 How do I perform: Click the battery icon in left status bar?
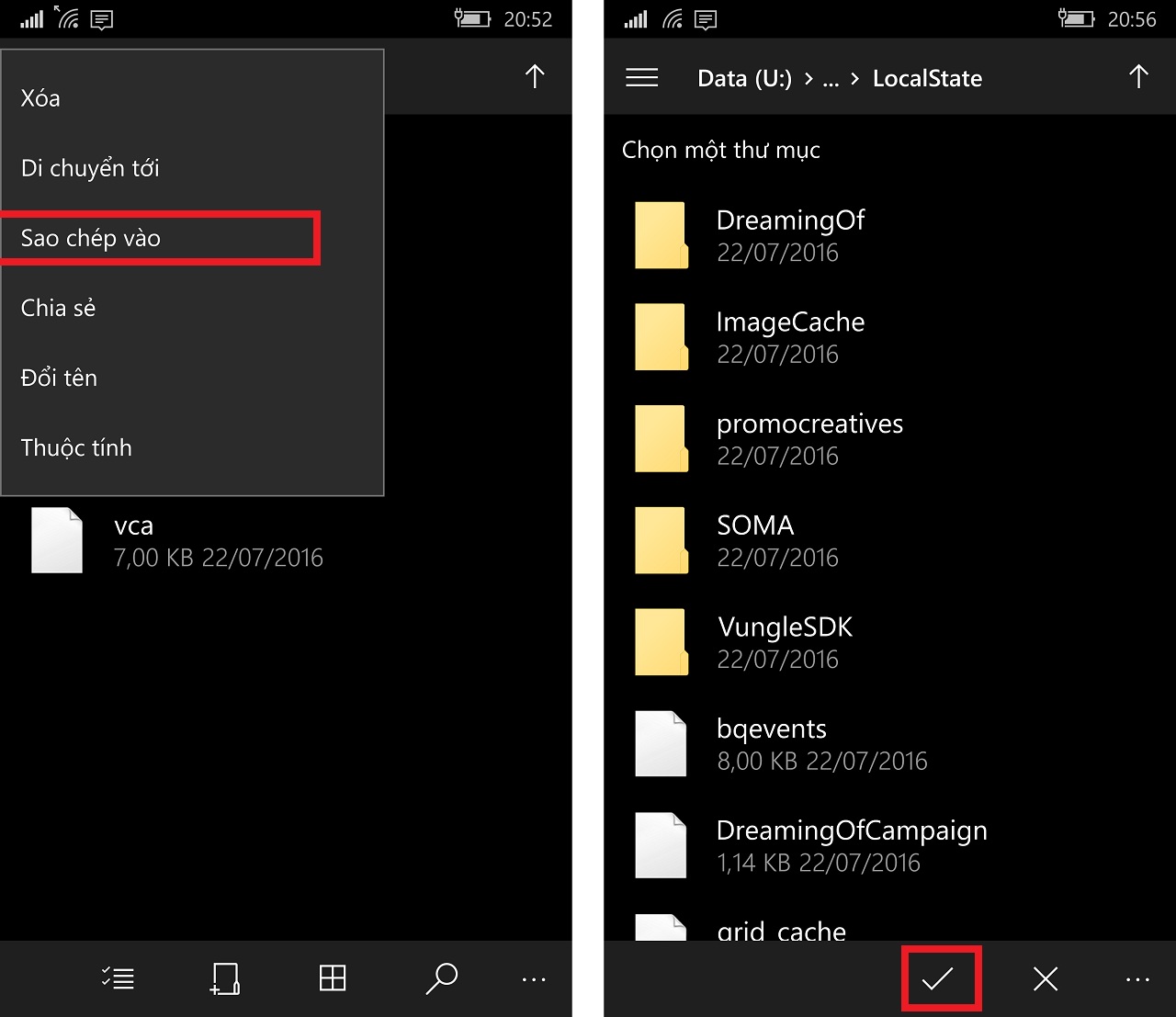[472, 18]
